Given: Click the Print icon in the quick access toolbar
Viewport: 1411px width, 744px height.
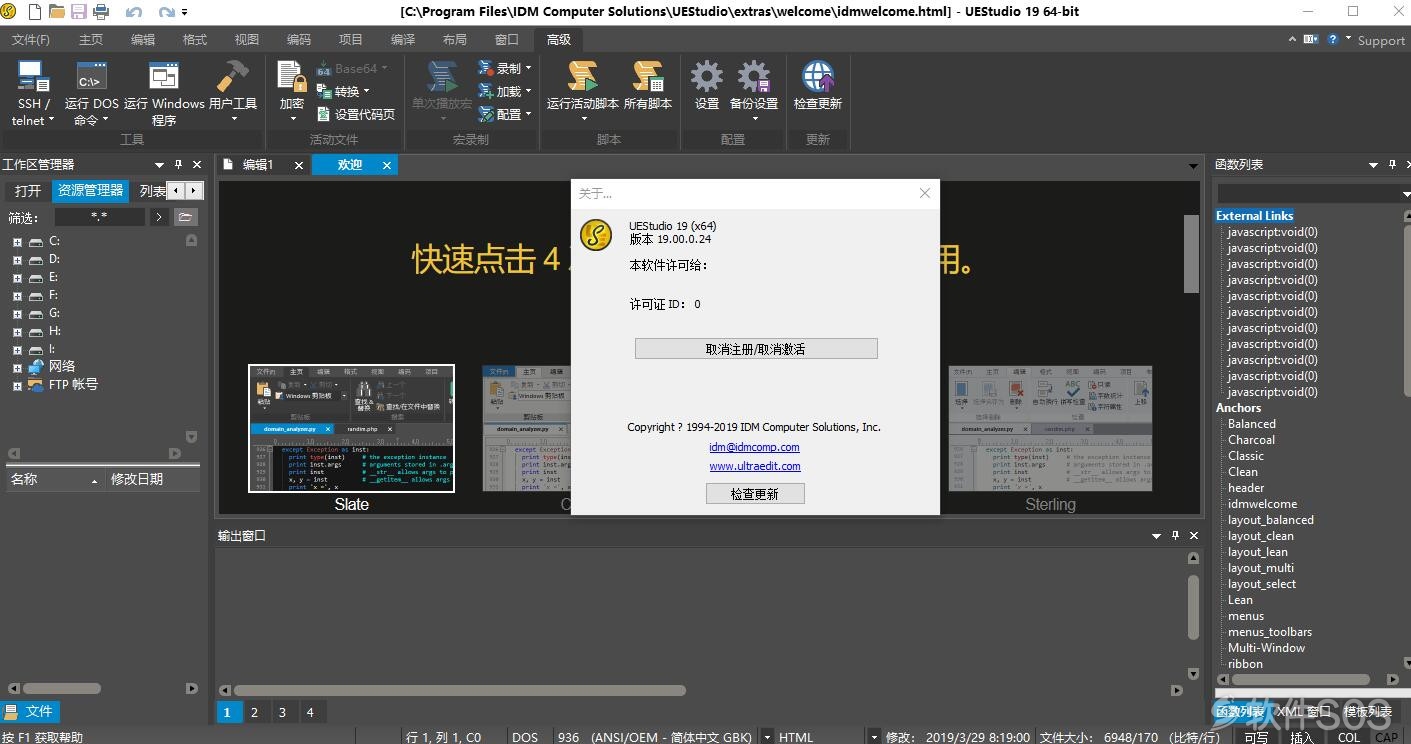Looking at the screenshot, I should click(101, 12).
